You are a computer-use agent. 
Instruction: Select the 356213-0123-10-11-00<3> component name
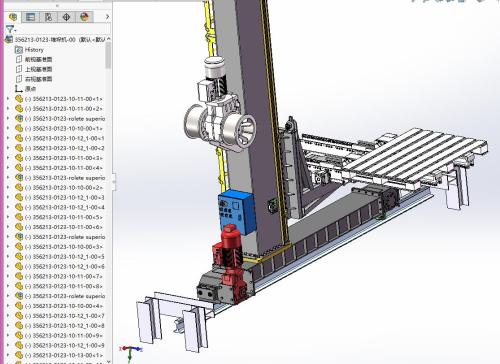(x=64, y=158)
